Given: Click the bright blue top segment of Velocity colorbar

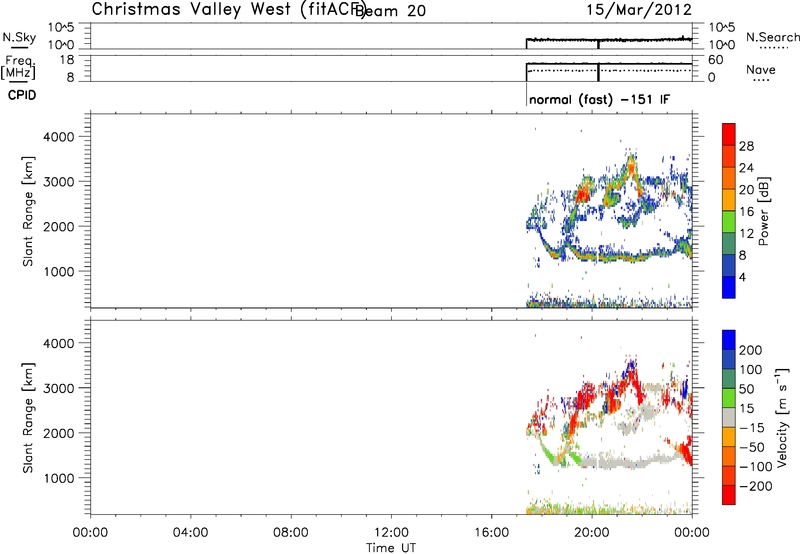Looking at the screenshot, I should pyautogui.click(x=729, y=340).
